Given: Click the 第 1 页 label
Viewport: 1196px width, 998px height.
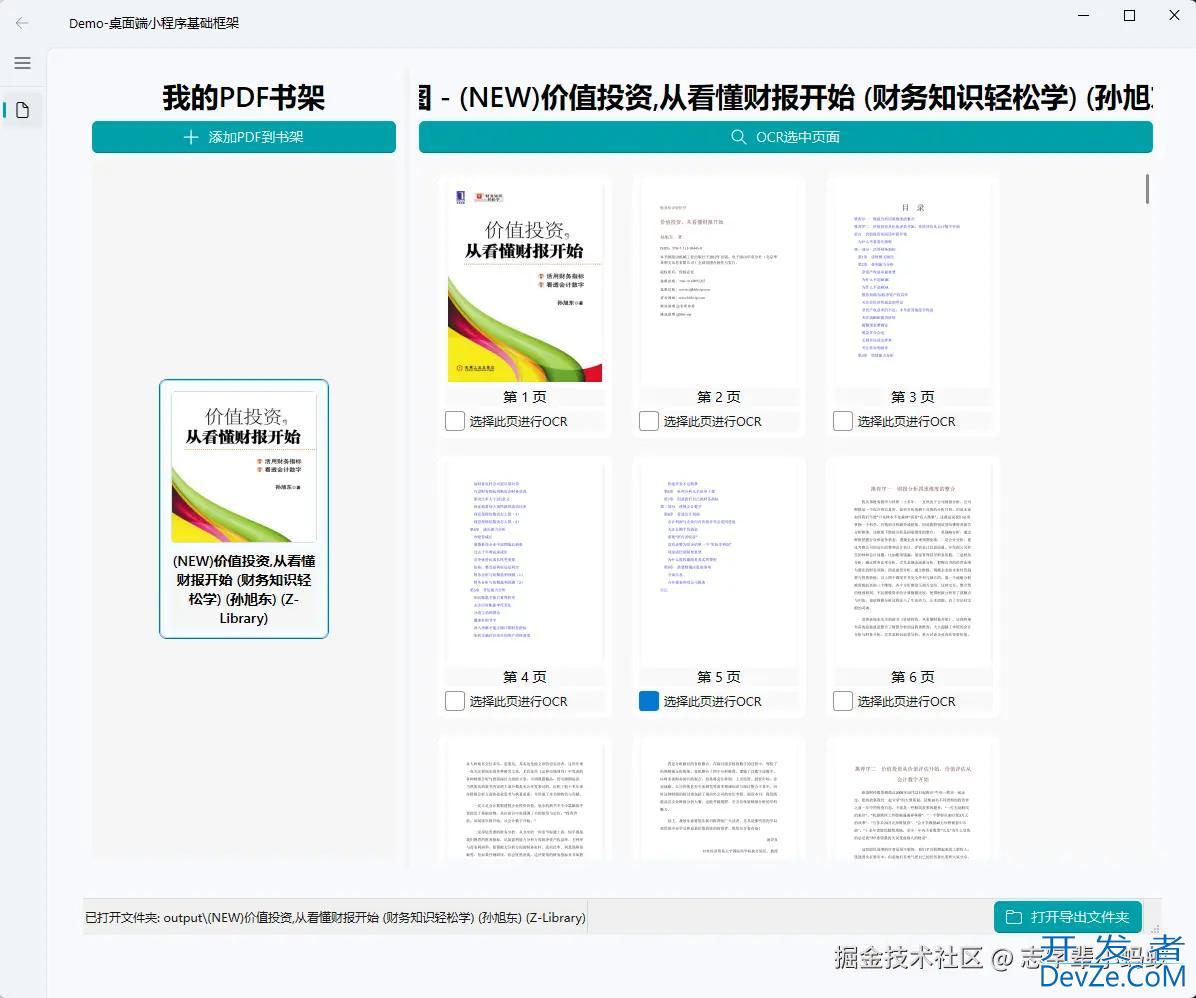Looking at the screenshot, I should tap(525, 397).
